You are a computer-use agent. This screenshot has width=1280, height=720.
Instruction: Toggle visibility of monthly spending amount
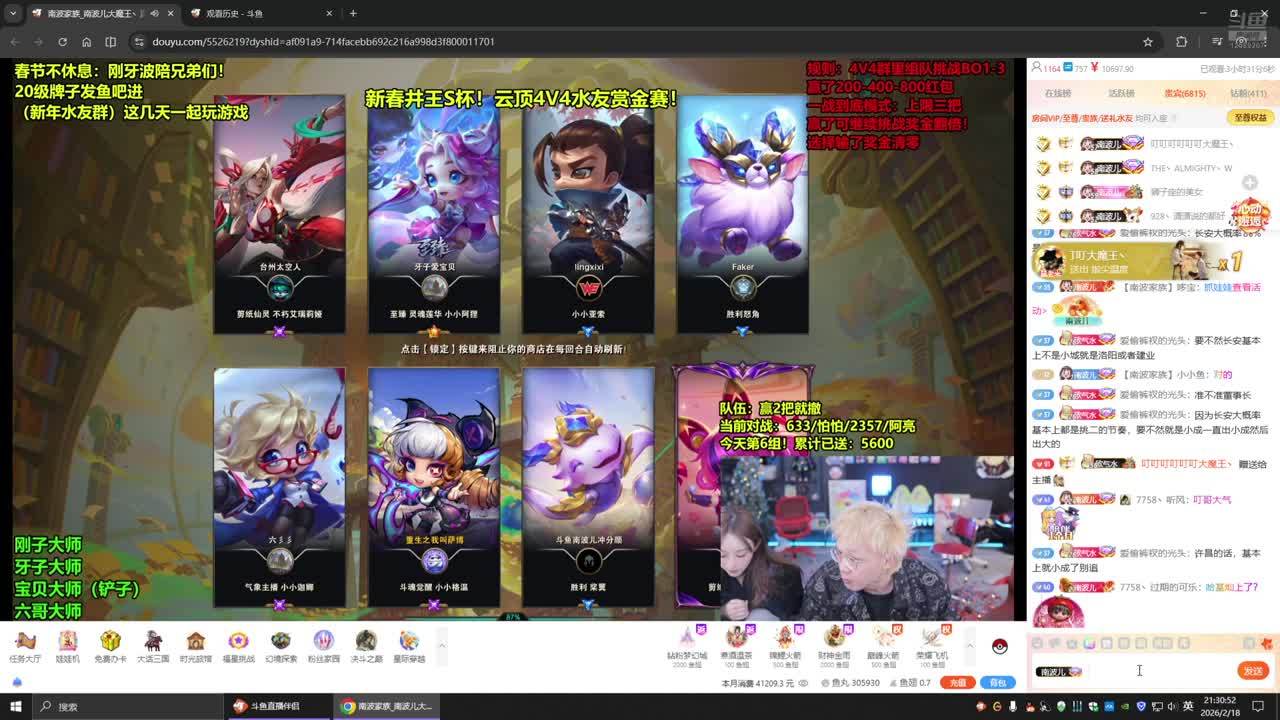pos(805,683)
